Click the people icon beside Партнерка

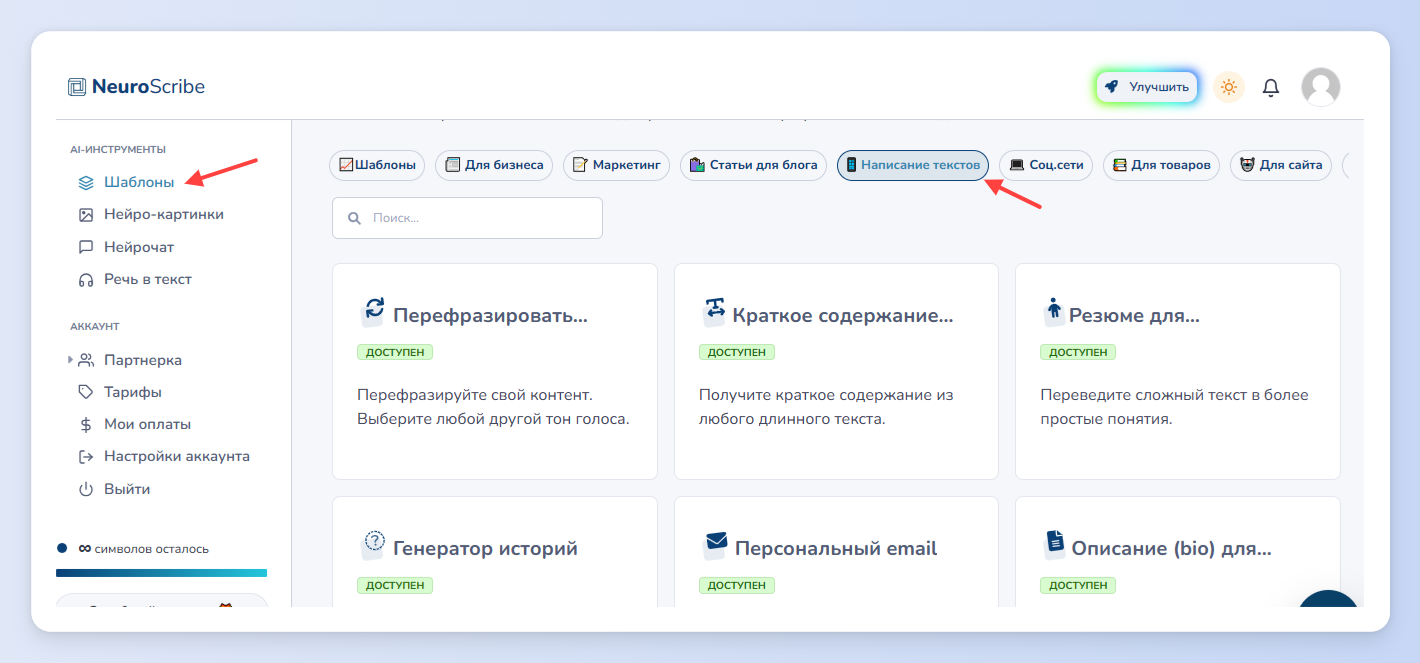[x=86, y=360]
